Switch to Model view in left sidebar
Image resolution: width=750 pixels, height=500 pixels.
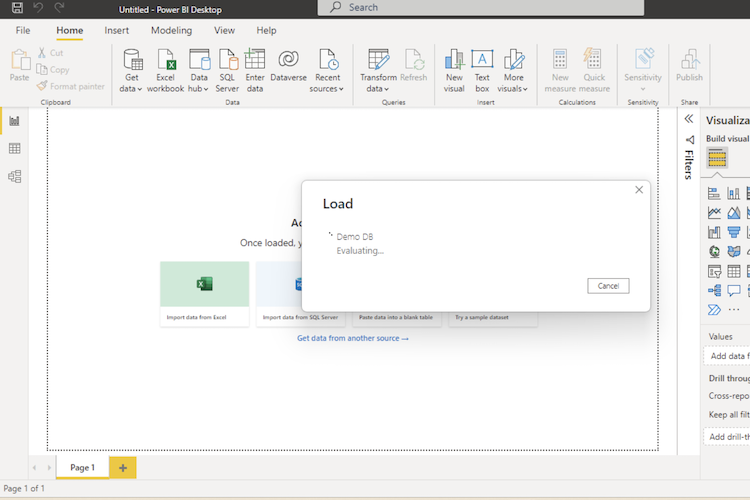pos(14,177)
